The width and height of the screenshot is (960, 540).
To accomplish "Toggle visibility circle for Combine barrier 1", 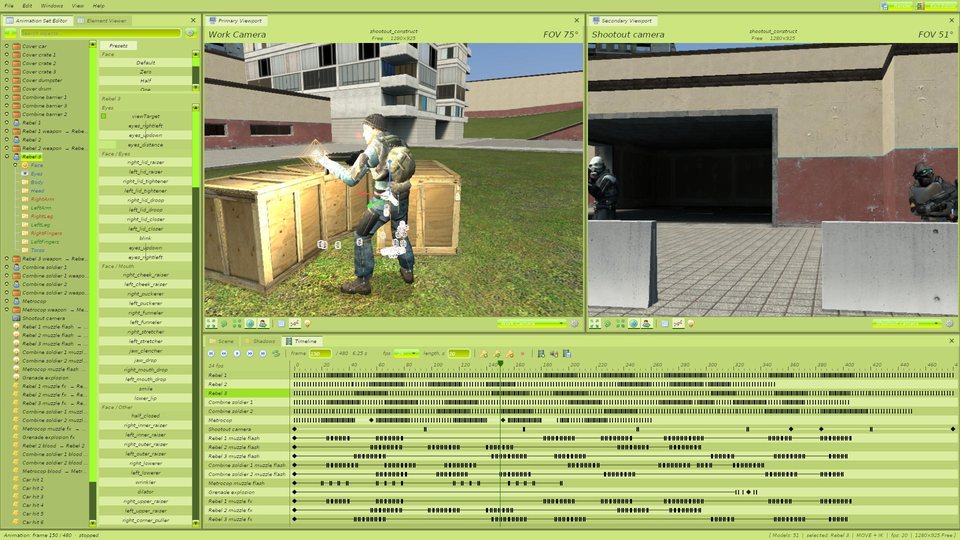I will [x=7, y=97].
